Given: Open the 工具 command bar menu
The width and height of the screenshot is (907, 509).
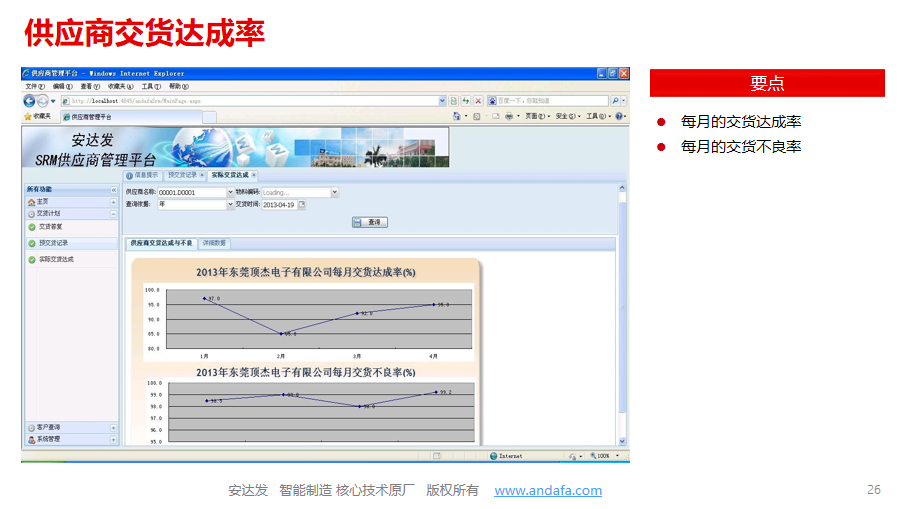Looking at the screenshot, I should (x=599, y=116).
